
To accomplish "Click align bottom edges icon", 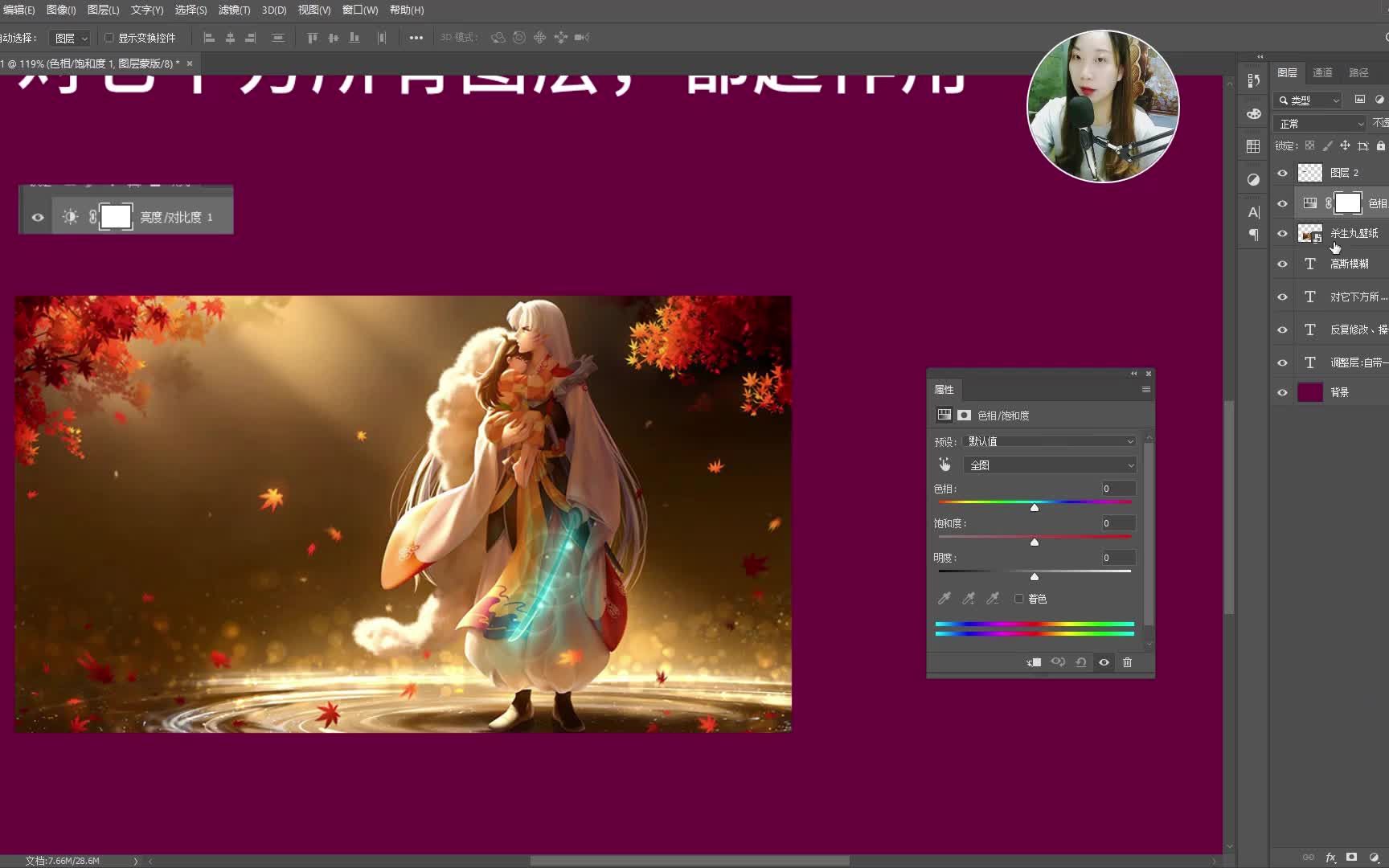I will tap(354, 38).
